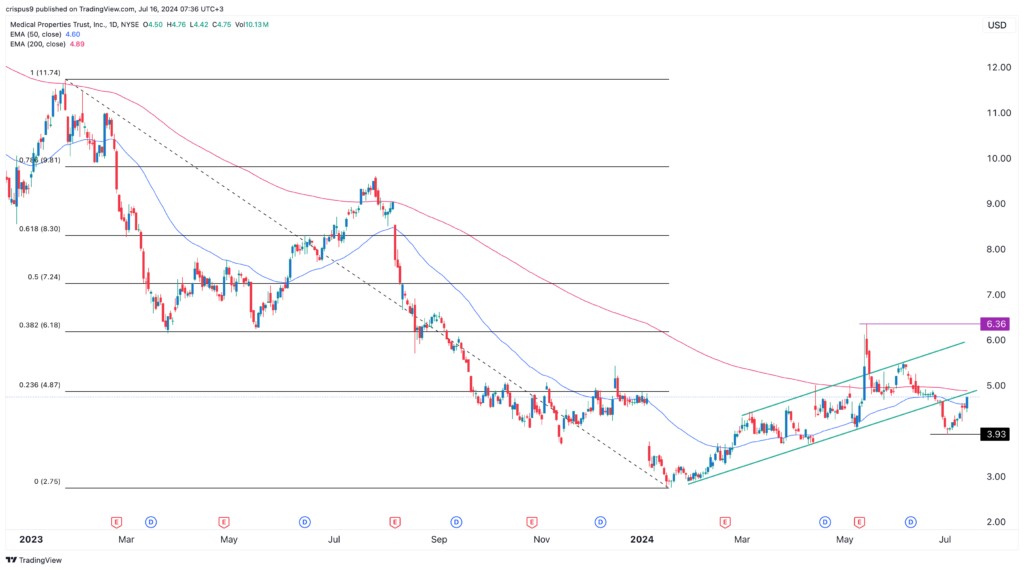Open the dividend marker right of Sep 2023
The width and height of the screenshot is (1024, 570).
coord(455,521)
